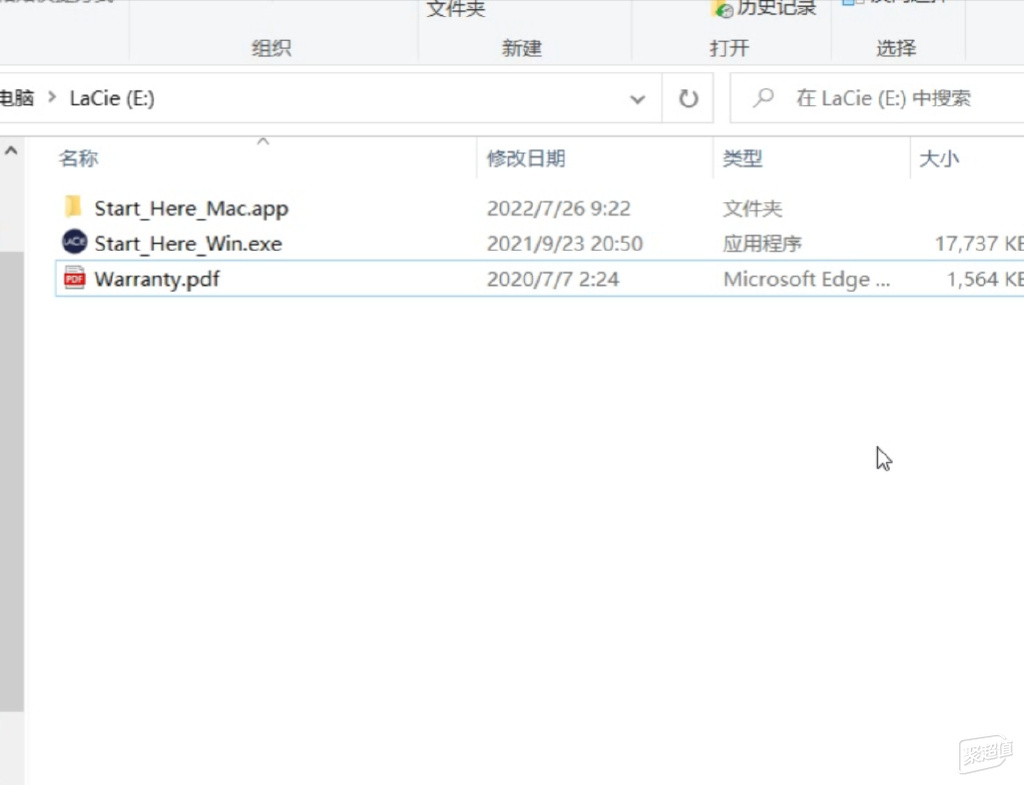Click the navigation pane scrollbar thumb
1024x785 pixels.
tap(12, 481)
